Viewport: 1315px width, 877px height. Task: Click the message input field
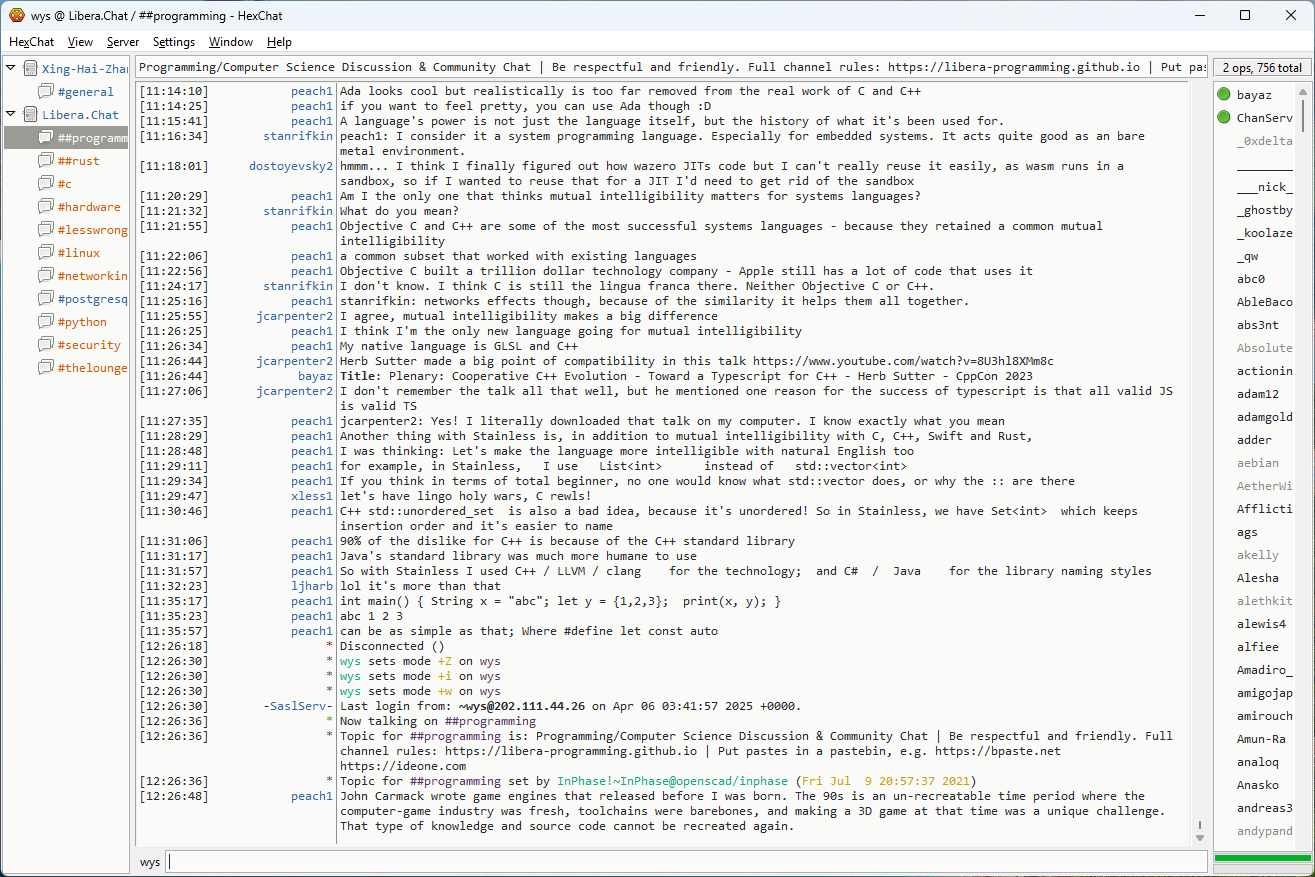point(685,862)
